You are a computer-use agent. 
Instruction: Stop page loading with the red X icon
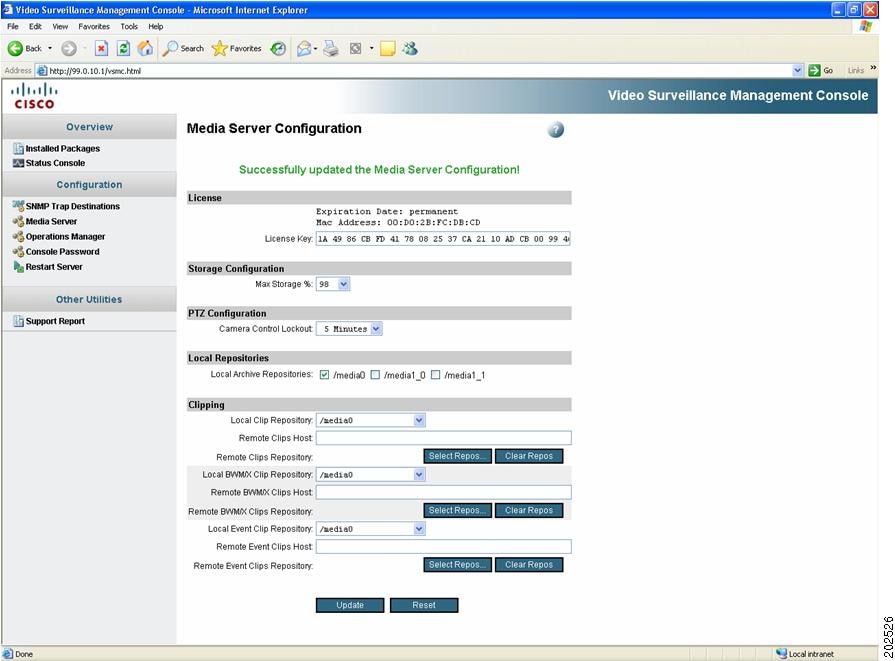(101, 49)
